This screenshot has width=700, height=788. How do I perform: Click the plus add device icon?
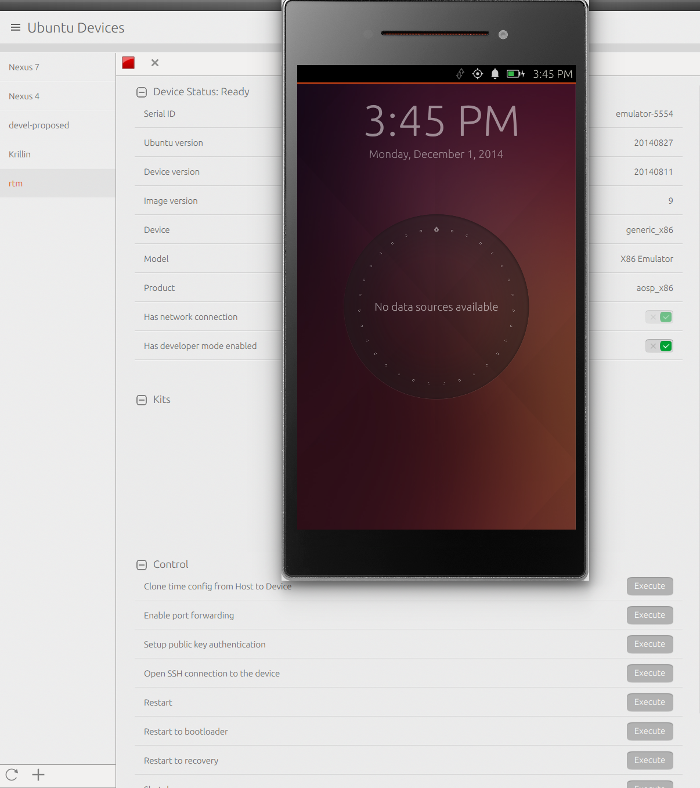pyautogui.click(x=38, y=774)
